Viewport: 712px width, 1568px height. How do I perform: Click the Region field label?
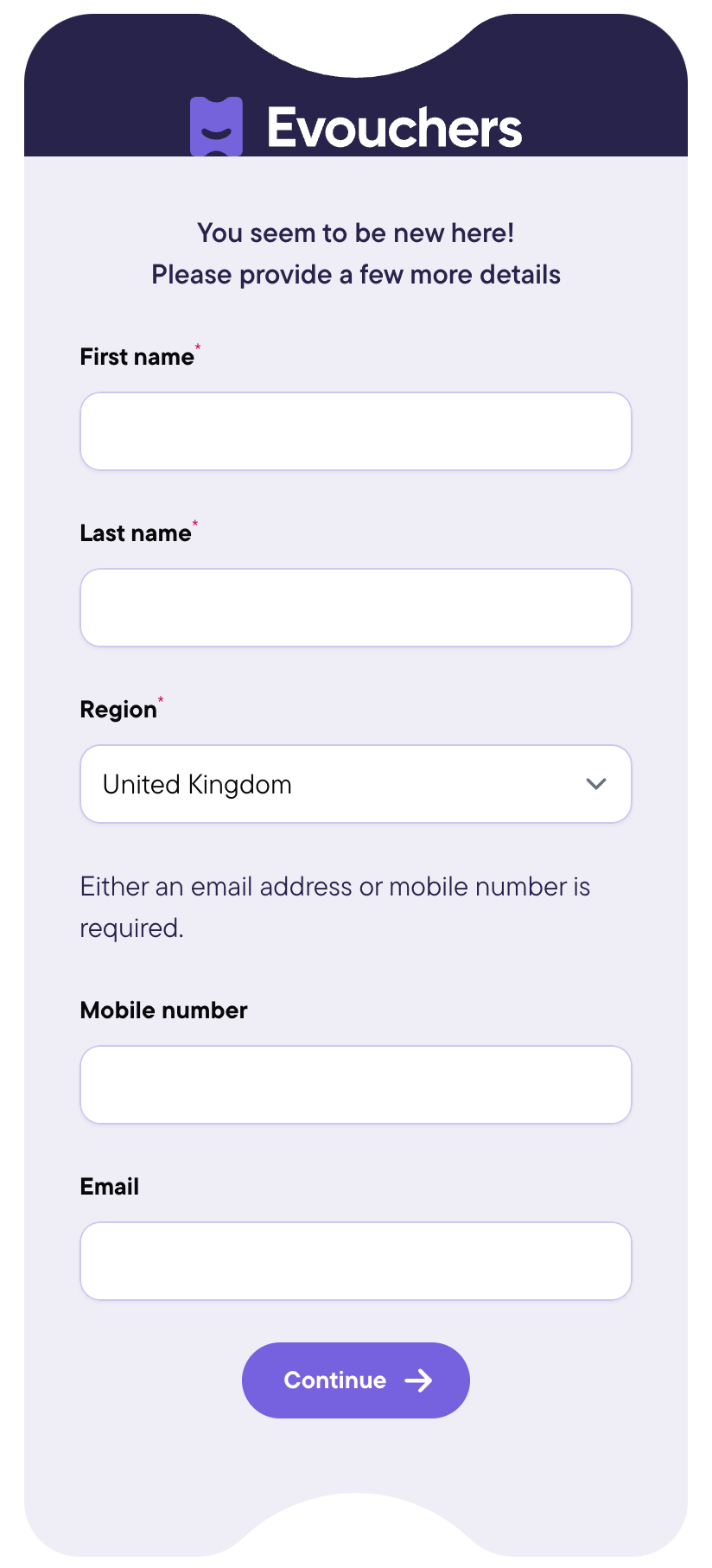coord(118,710)
